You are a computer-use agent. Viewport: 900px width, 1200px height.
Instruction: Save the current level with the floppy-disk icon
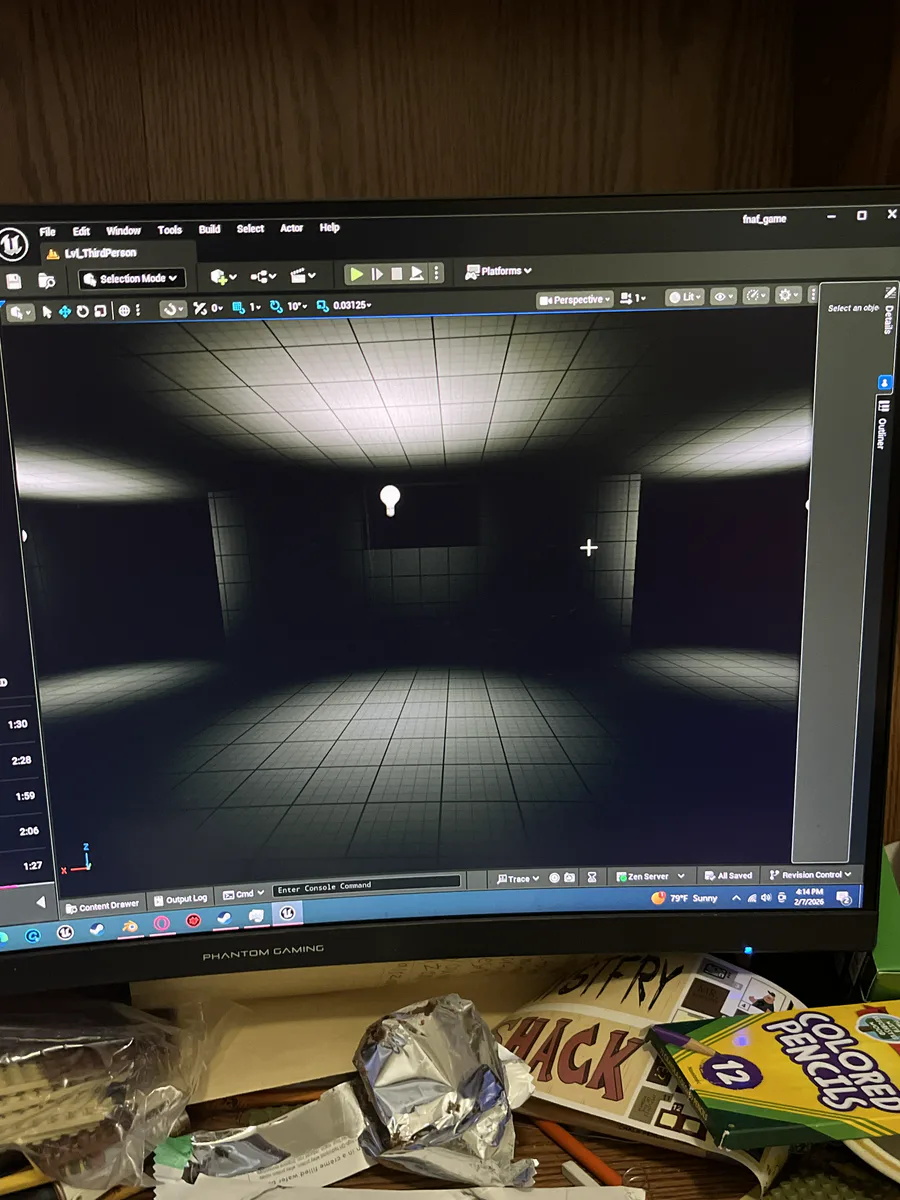14,281
